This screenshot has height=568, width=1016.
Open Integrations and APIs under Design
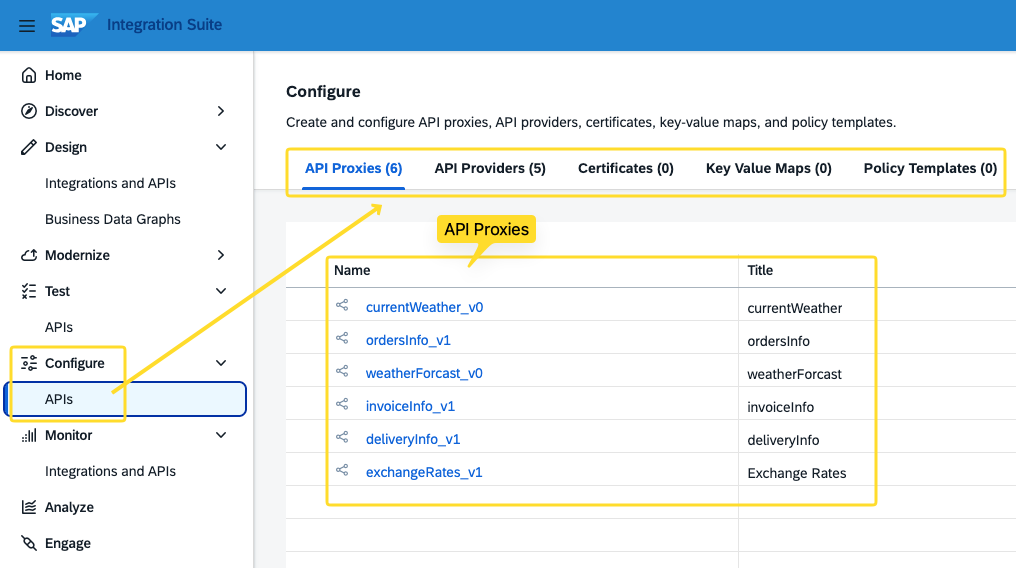(110, 183)
